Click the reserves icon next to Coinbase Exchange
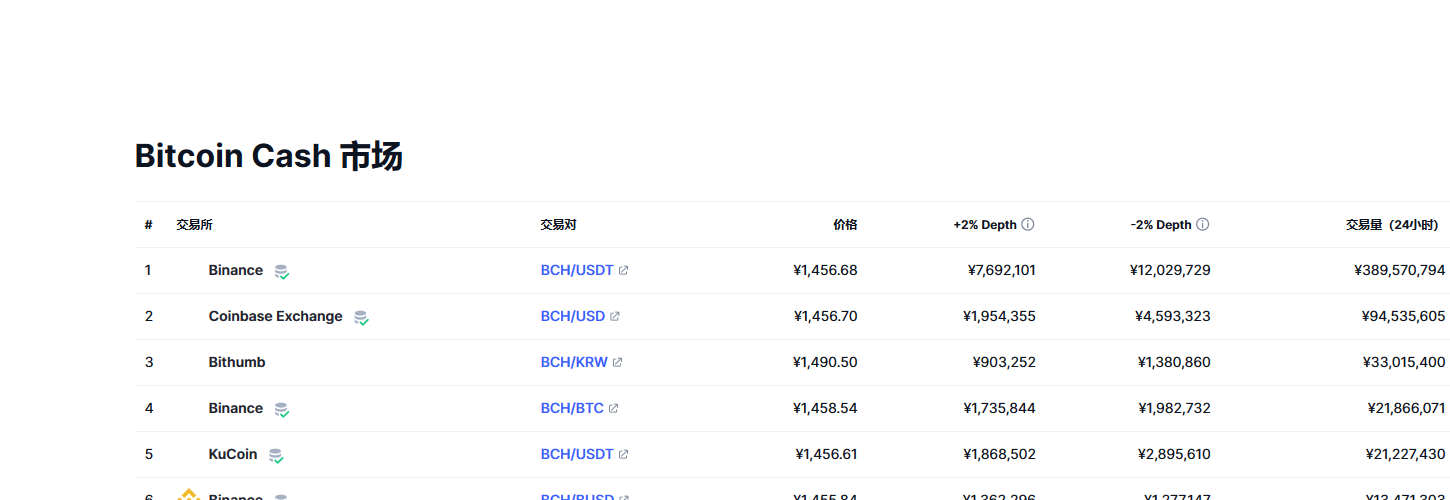Screen dimensions: 1450x500 point(361,317)
